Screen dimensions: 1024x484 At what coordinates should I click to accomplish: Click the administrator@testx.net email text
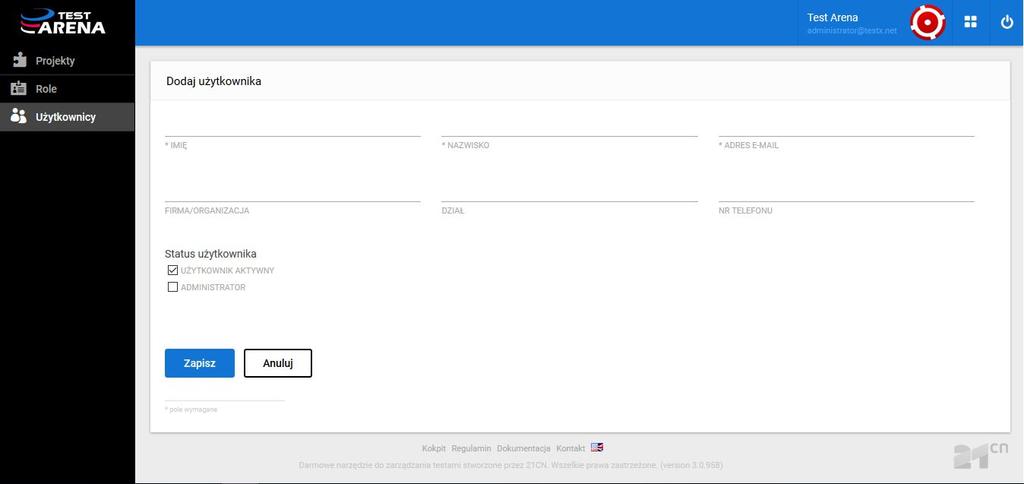tap(852, 31)
